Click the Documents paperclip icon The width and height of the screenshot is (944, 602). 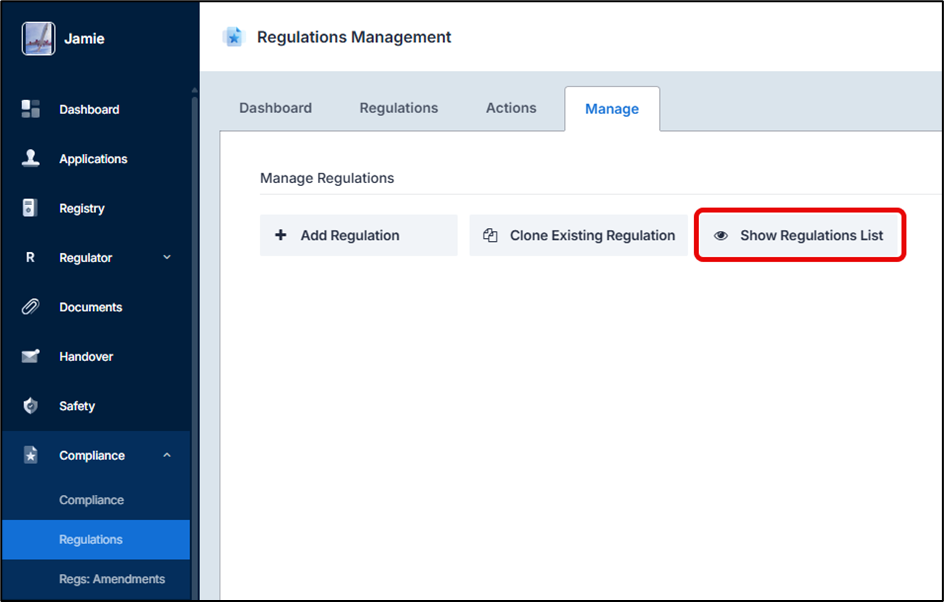(30, 307)
